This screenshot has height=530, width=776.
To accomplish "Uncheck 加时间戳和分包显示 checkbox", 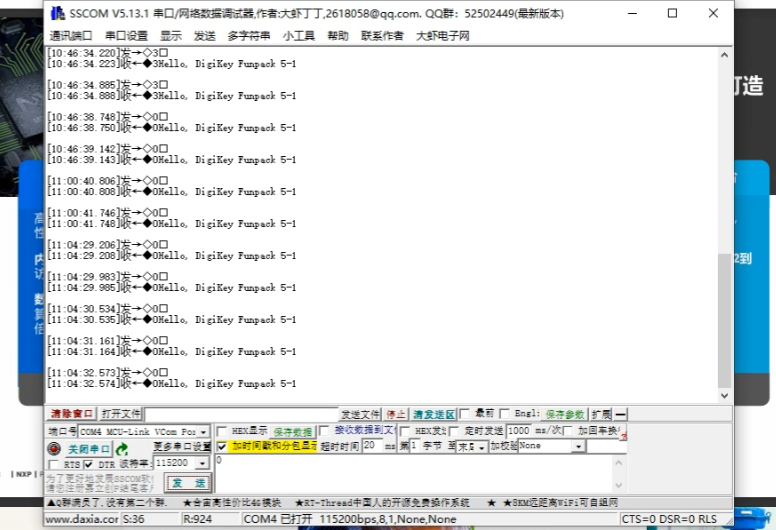I will coord(222,446).
